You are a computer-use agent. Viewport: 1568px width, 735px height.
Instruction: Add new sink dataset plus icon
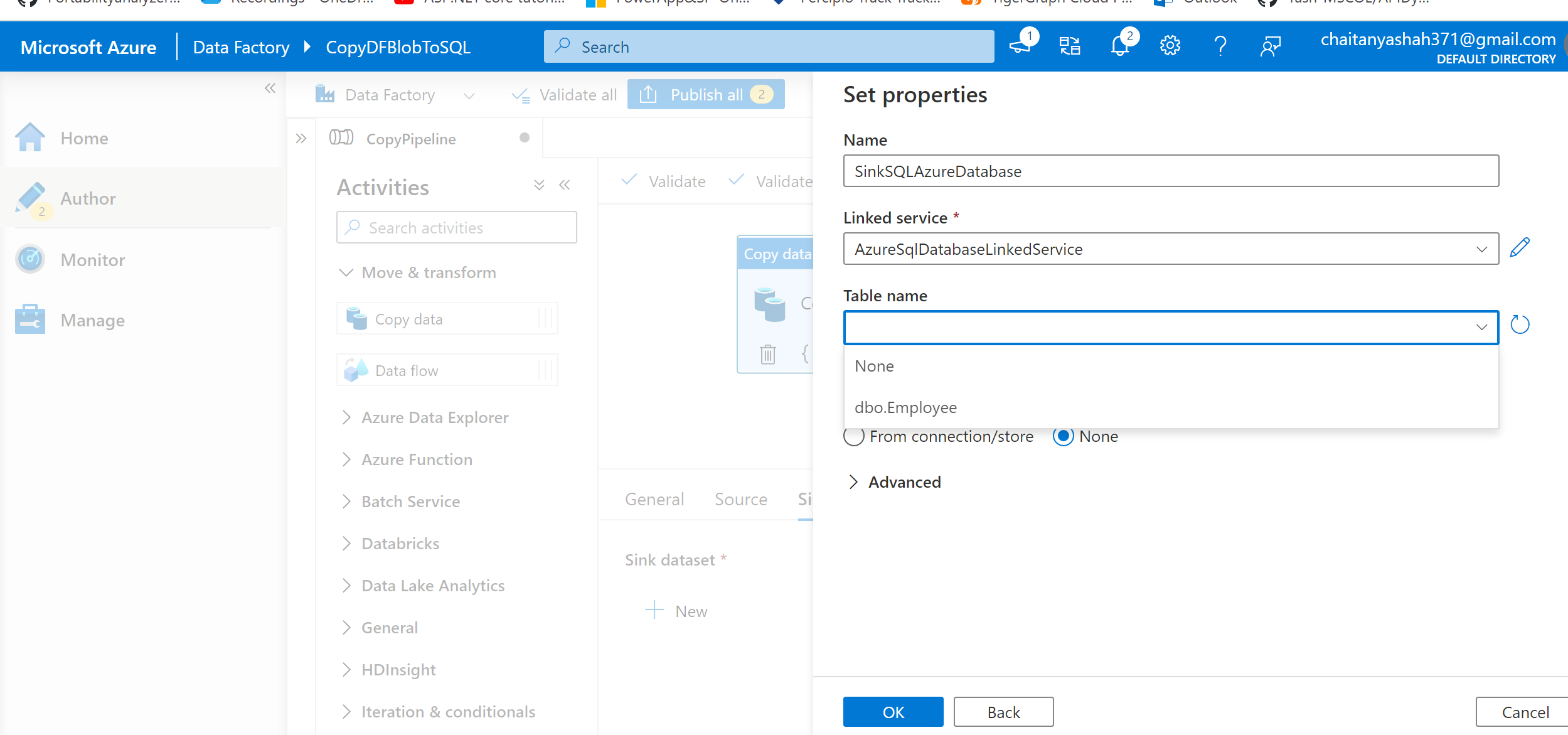(654, 609)
